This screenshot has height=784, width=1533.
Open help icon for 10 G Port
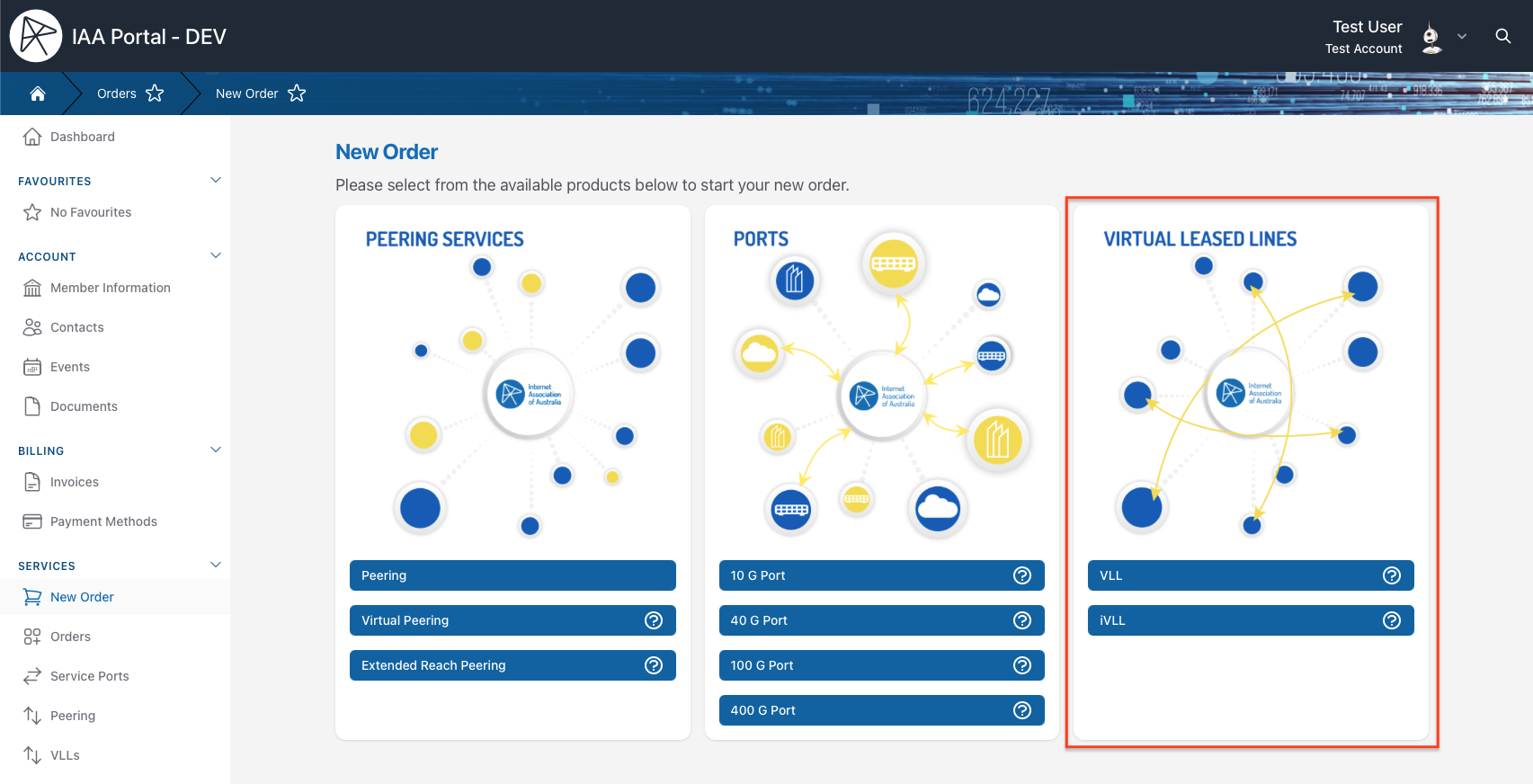(1022, 575)
